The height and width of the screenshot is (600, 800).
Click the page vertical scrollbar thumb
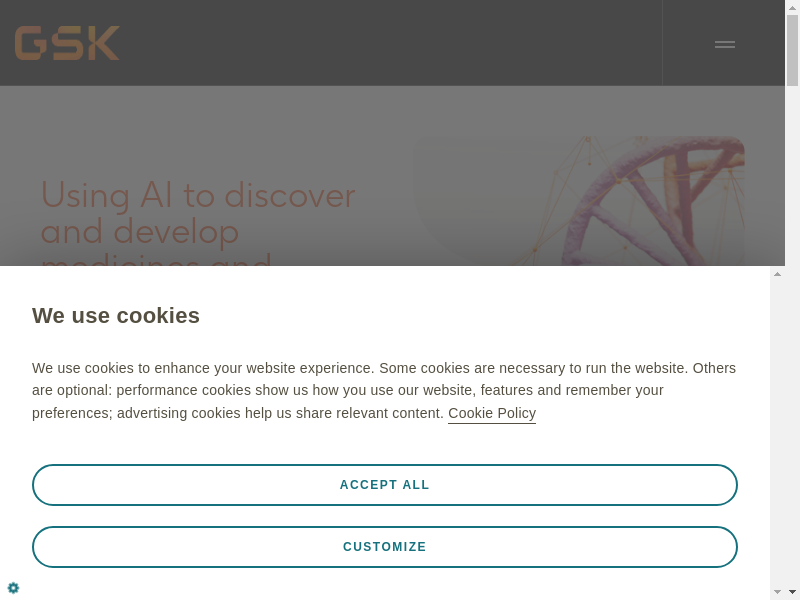tap(792, 50)
